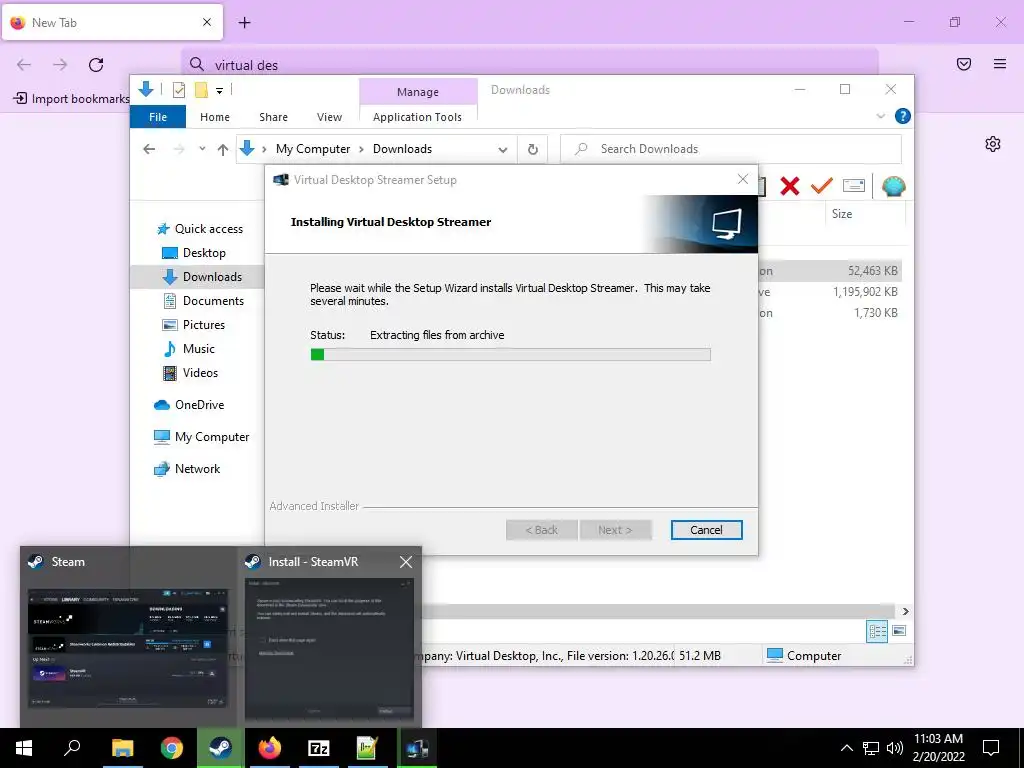Open Quick Access Toolbar customize dropdown
Screen dimensions: 1024x768
219,90
